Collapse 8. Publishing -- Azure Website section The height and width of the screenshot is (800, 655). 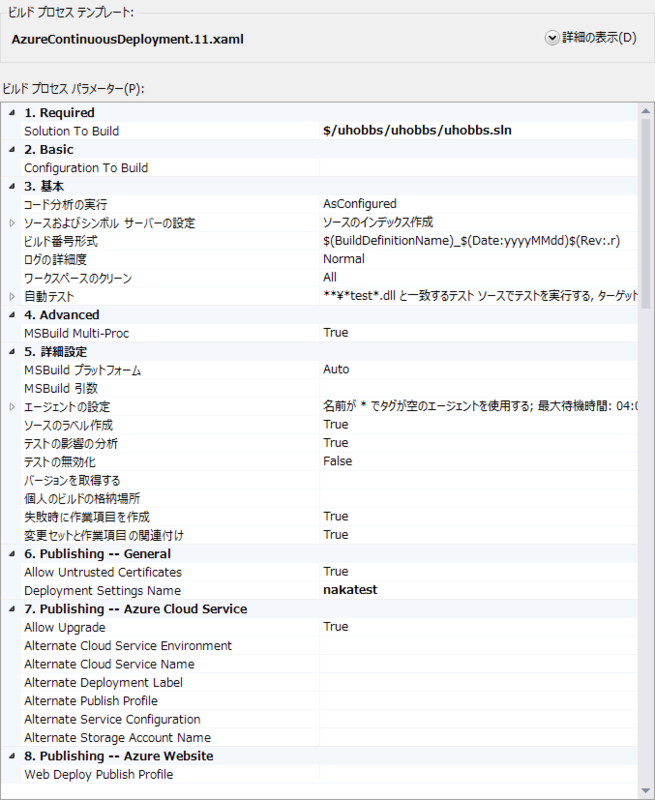pyautogui.click(x=12, y=756)
